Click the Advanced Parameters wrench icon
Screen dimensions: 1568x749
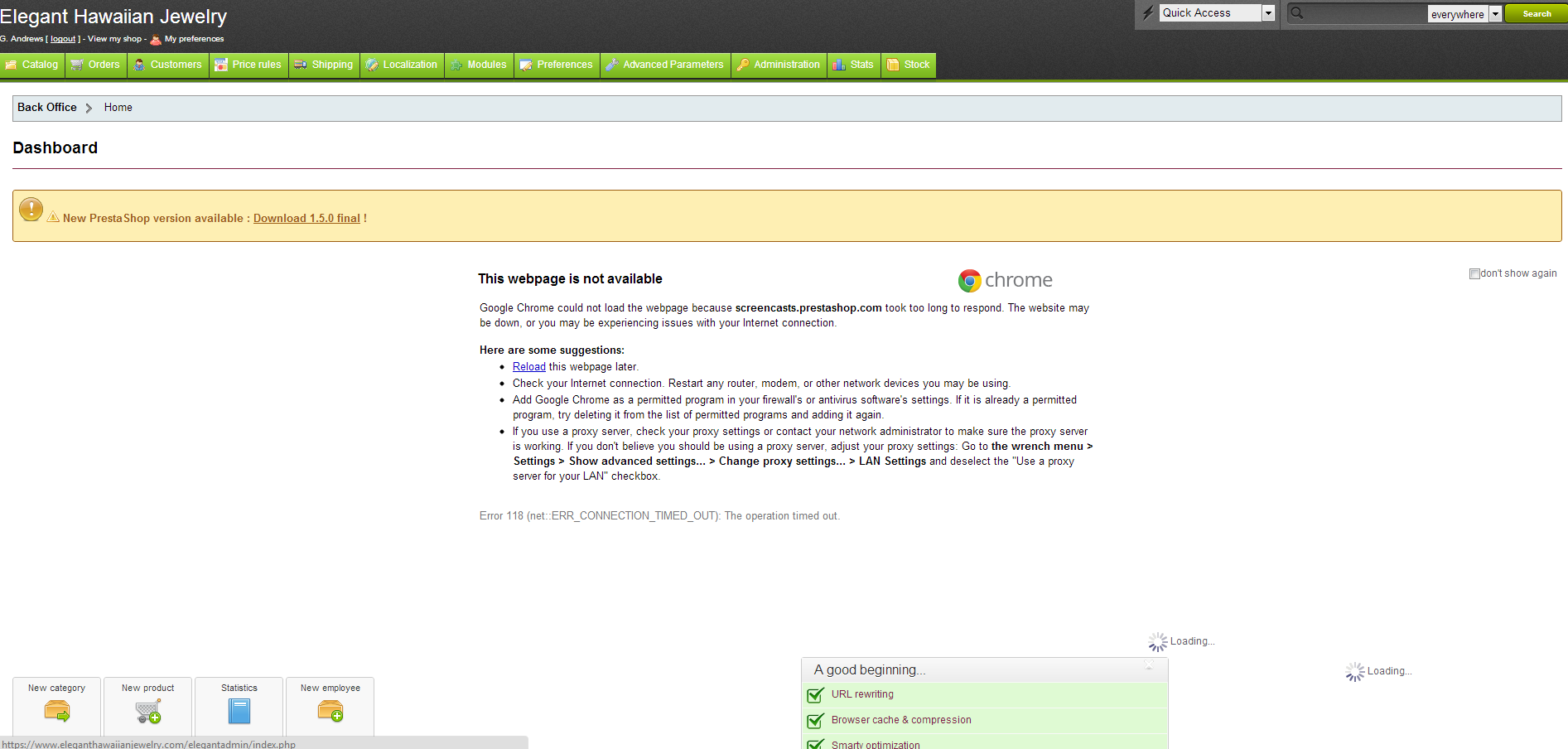point(612,65)
